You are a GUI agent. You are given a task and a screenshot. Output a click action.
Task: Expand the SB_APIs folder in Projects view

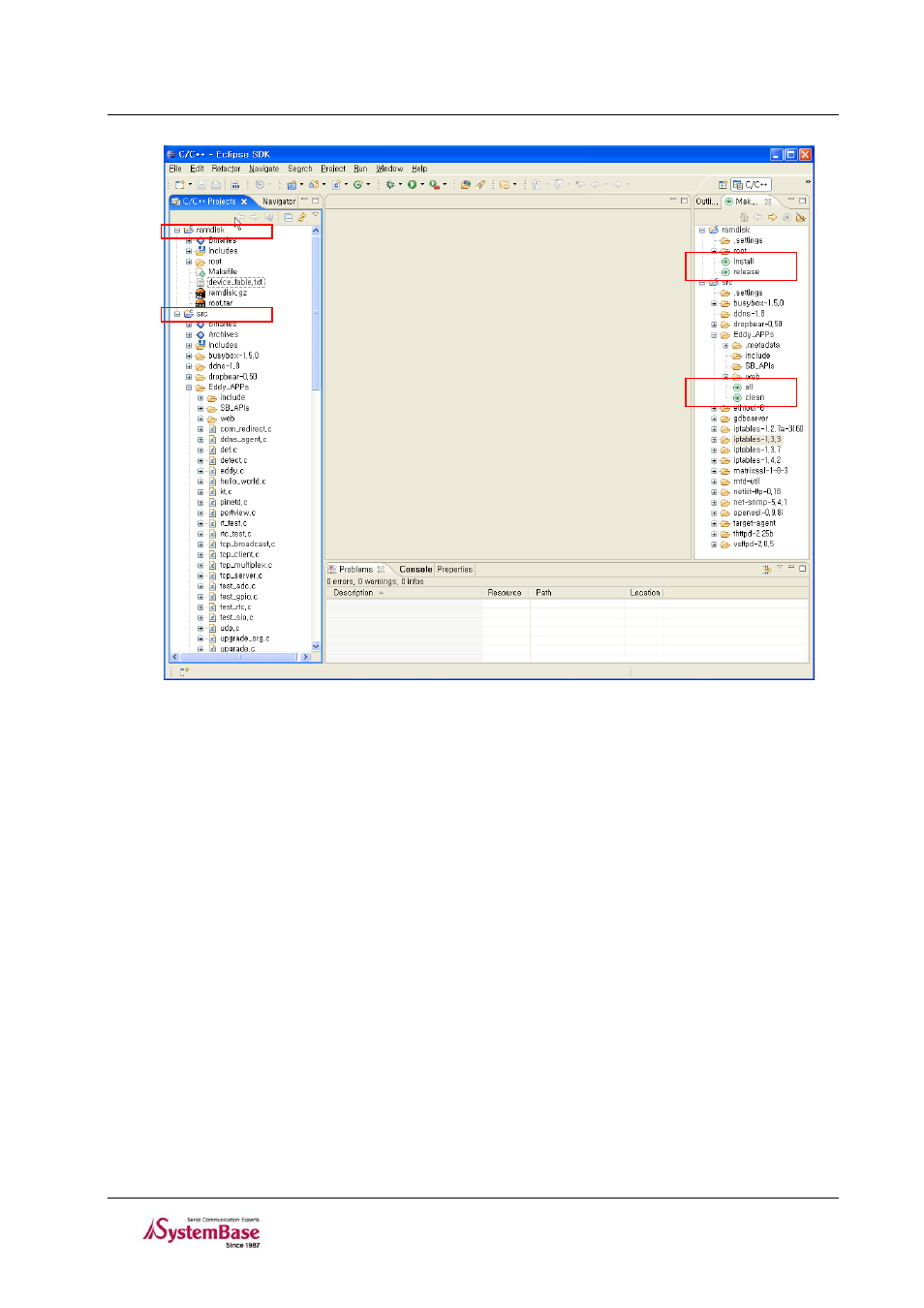[200, 408]
